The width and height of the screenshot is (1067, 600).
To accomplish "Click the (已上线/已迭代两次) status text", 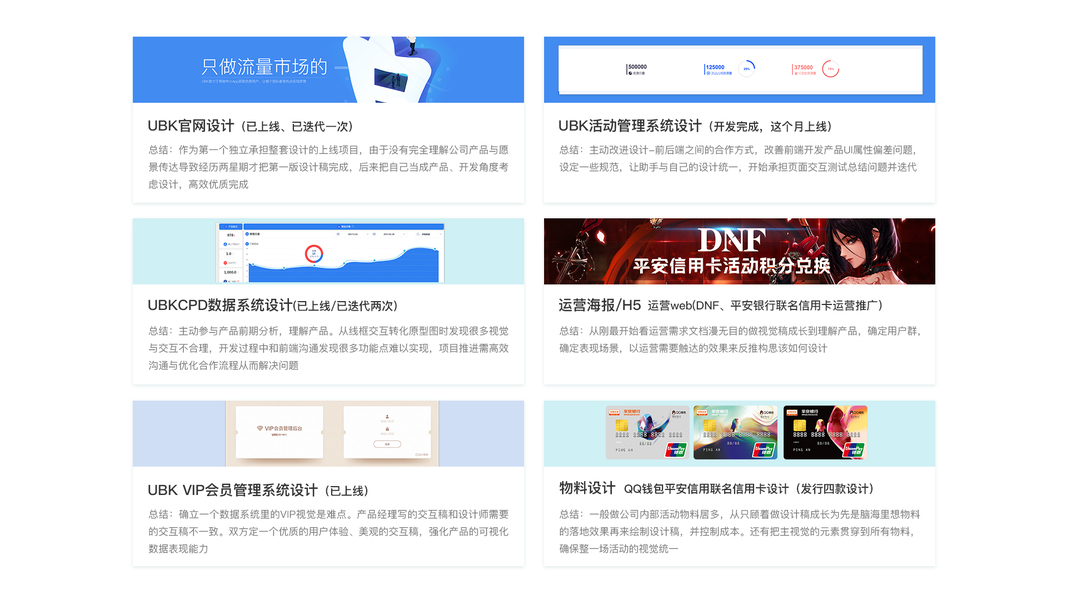I will 346,306.
